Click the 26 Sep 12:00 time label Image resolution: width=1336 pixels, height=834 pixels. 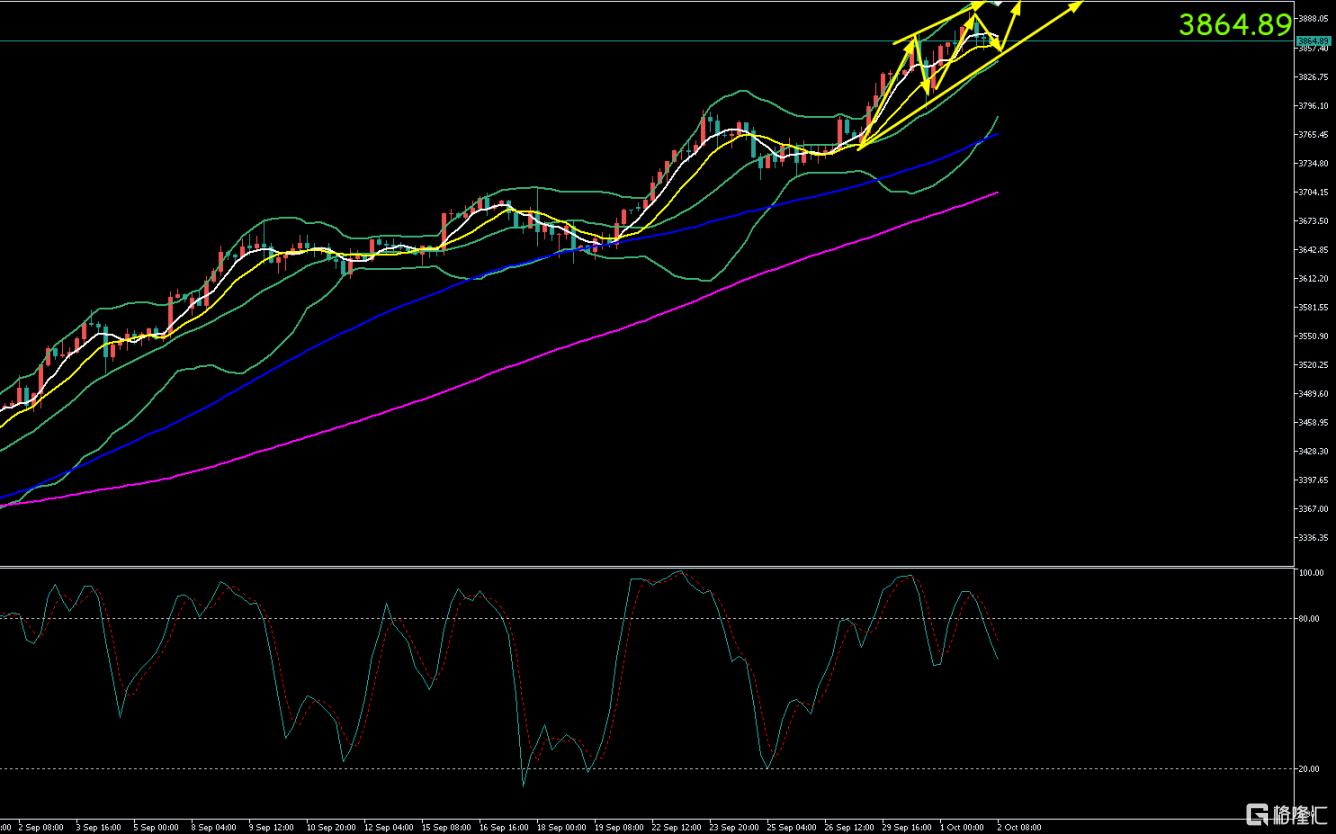[x=846, y=827]
